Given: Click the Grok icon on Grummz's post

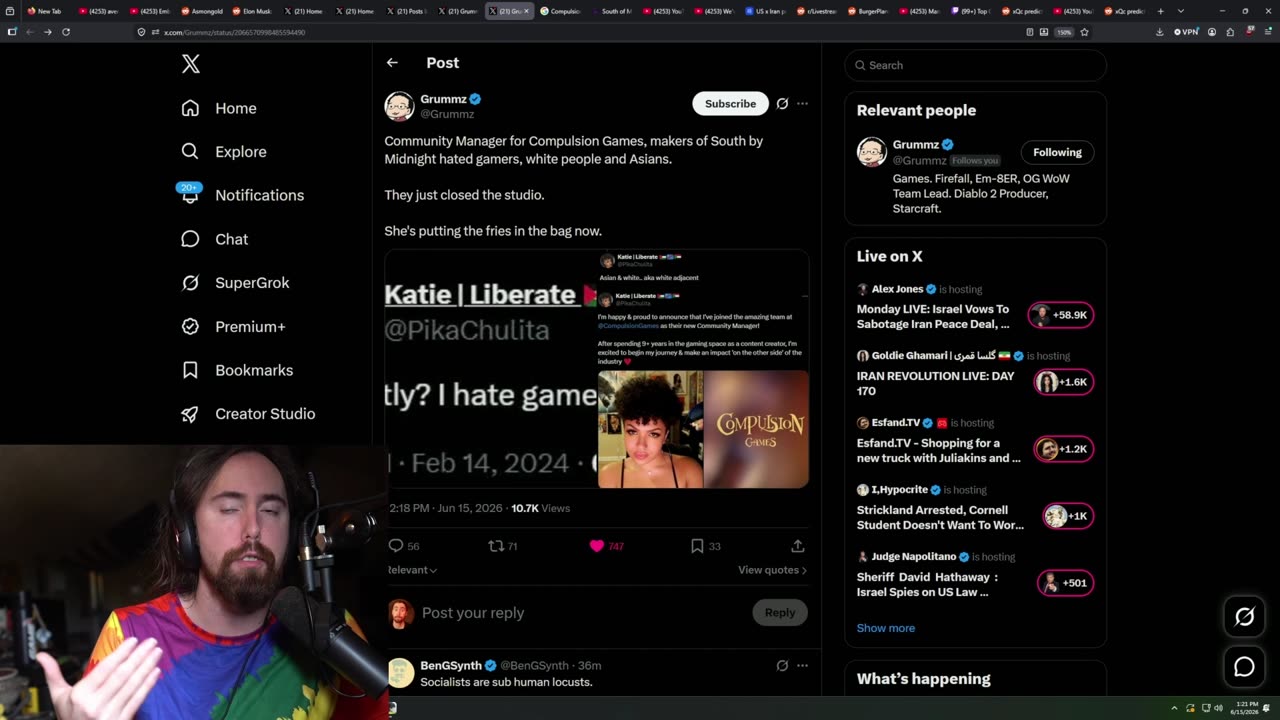Looking at the screenshot, I should pos(782,103).
